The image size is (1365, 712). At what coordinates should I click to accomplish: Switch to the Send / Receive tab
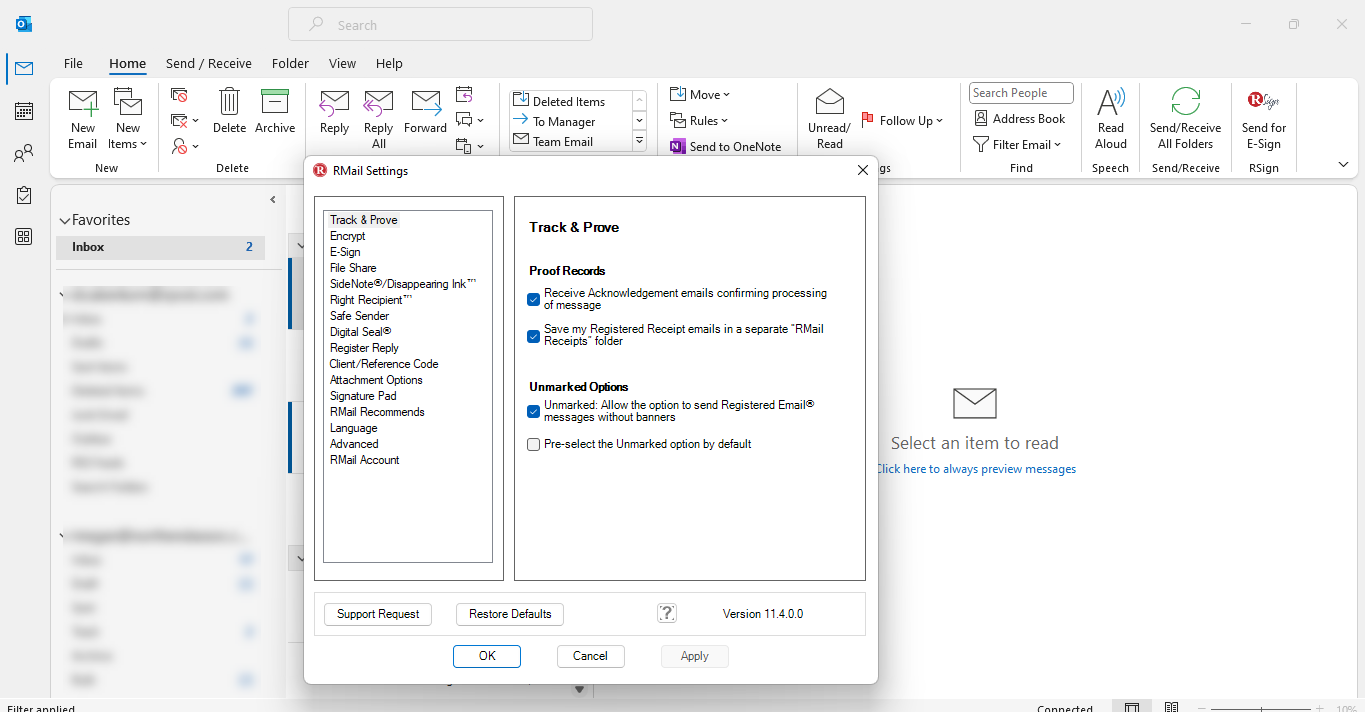click(209, 63)
